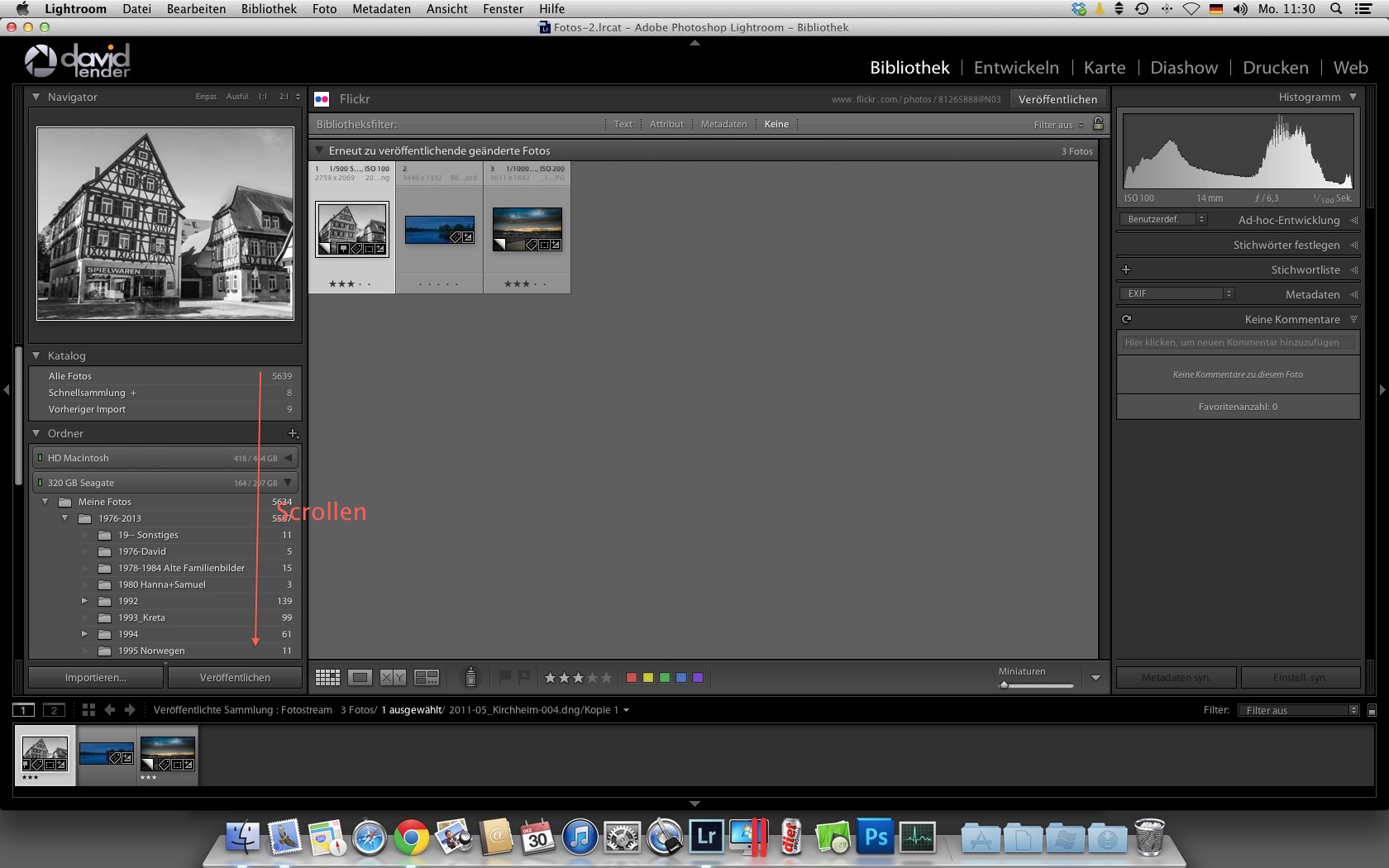1389x868 pixels.
Task: Apply the red color label
Action: coord(632,678)
